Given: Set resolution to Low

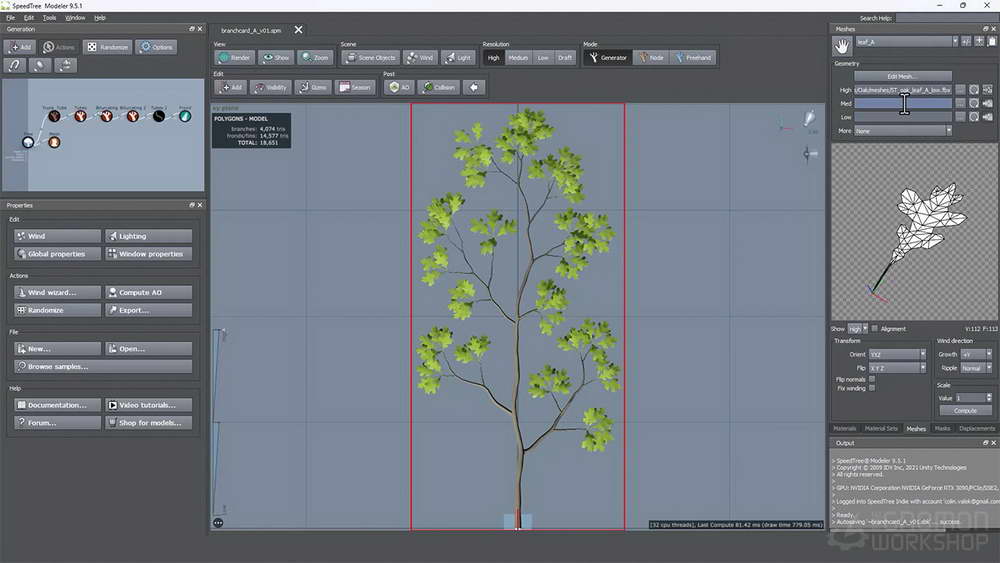Looking at the screenshot, I should (543, 57).
